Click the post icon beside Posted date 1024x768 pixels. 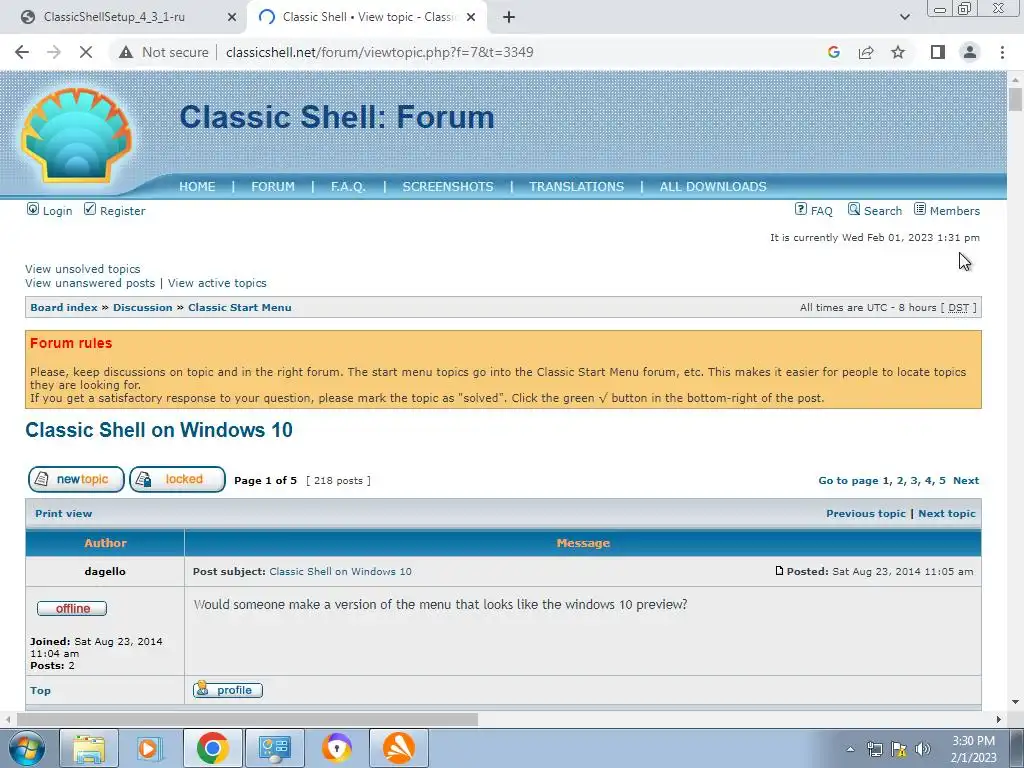pyautogui.click(x=779, y=571)
